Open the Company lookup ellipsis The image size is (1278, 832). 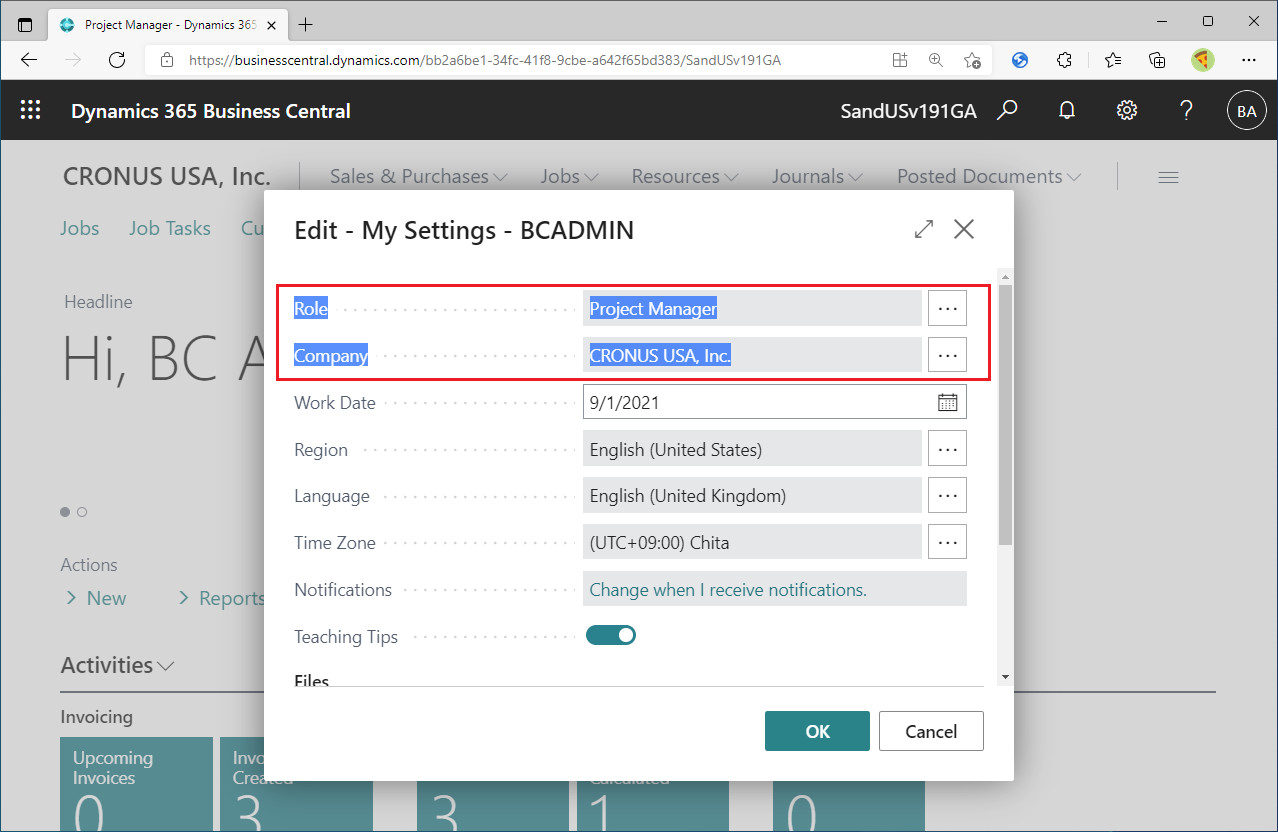point(946,354)
